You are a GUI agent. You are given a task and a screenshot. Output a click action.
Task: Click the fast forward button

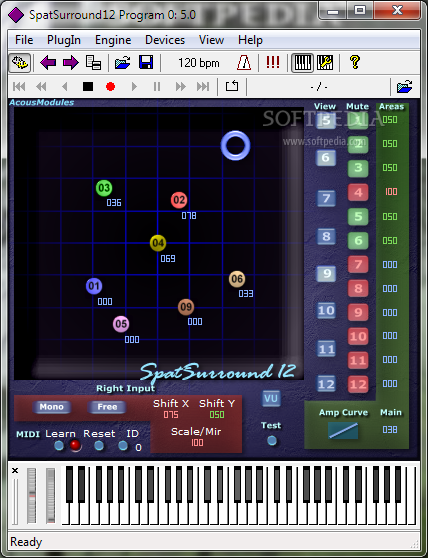coord(180,86)
